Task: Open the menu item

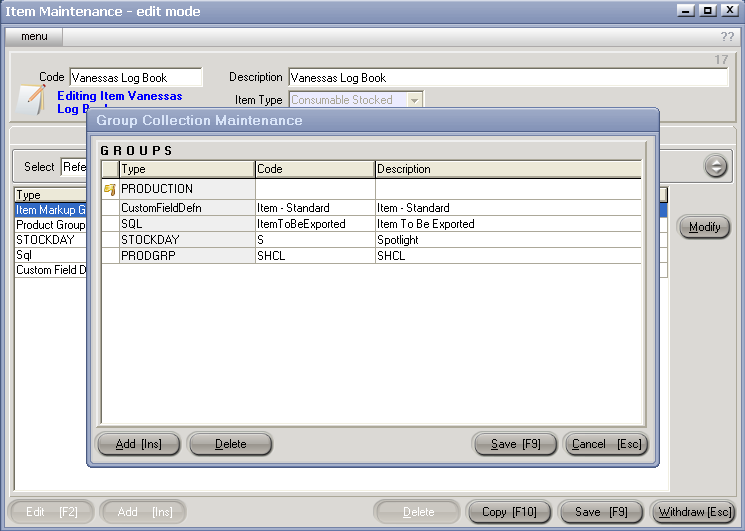Action: tap(34, 37)
